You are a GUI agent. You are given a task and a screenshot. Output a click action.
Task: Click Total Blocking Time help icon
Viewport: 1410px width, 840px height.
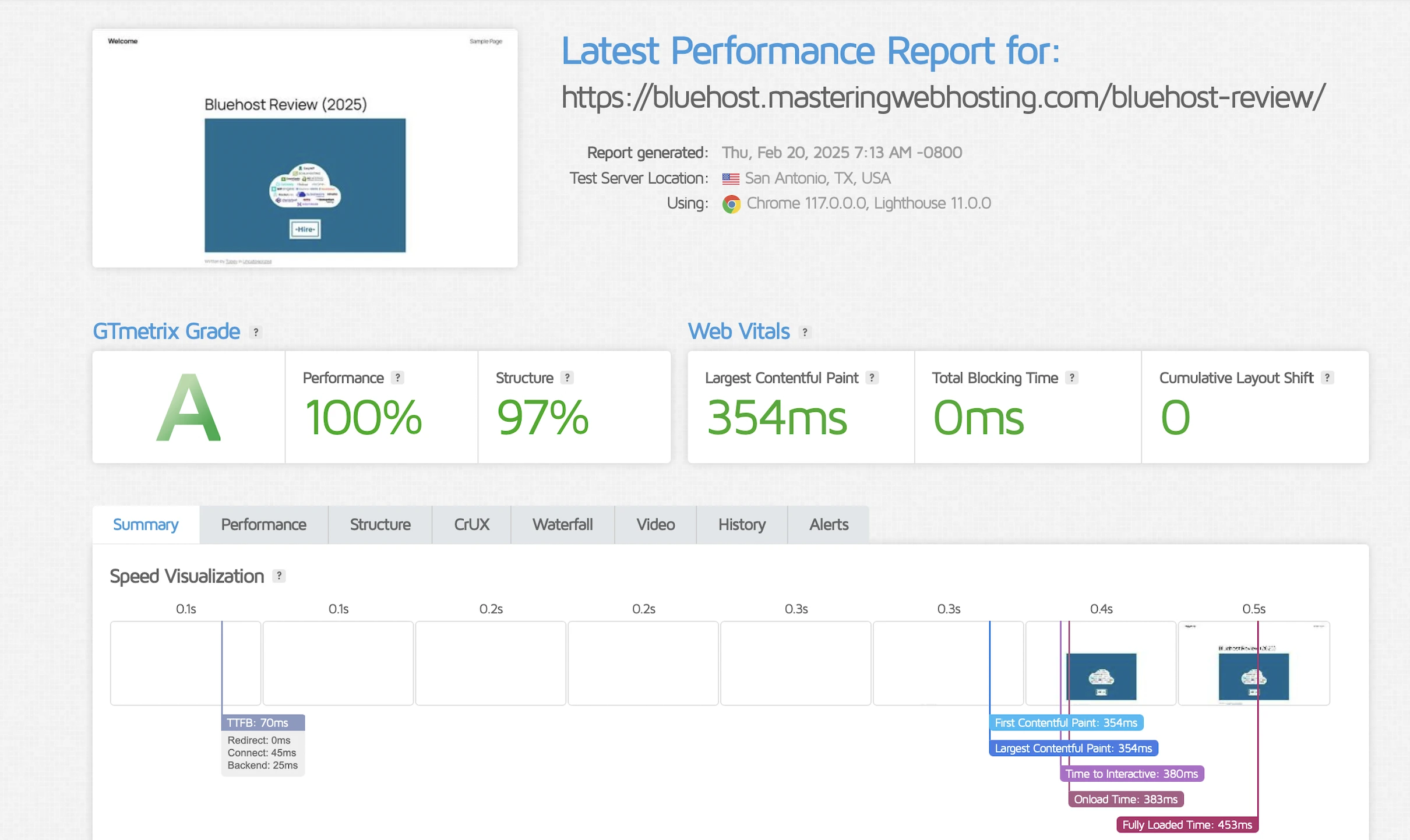click(1071, 377)
